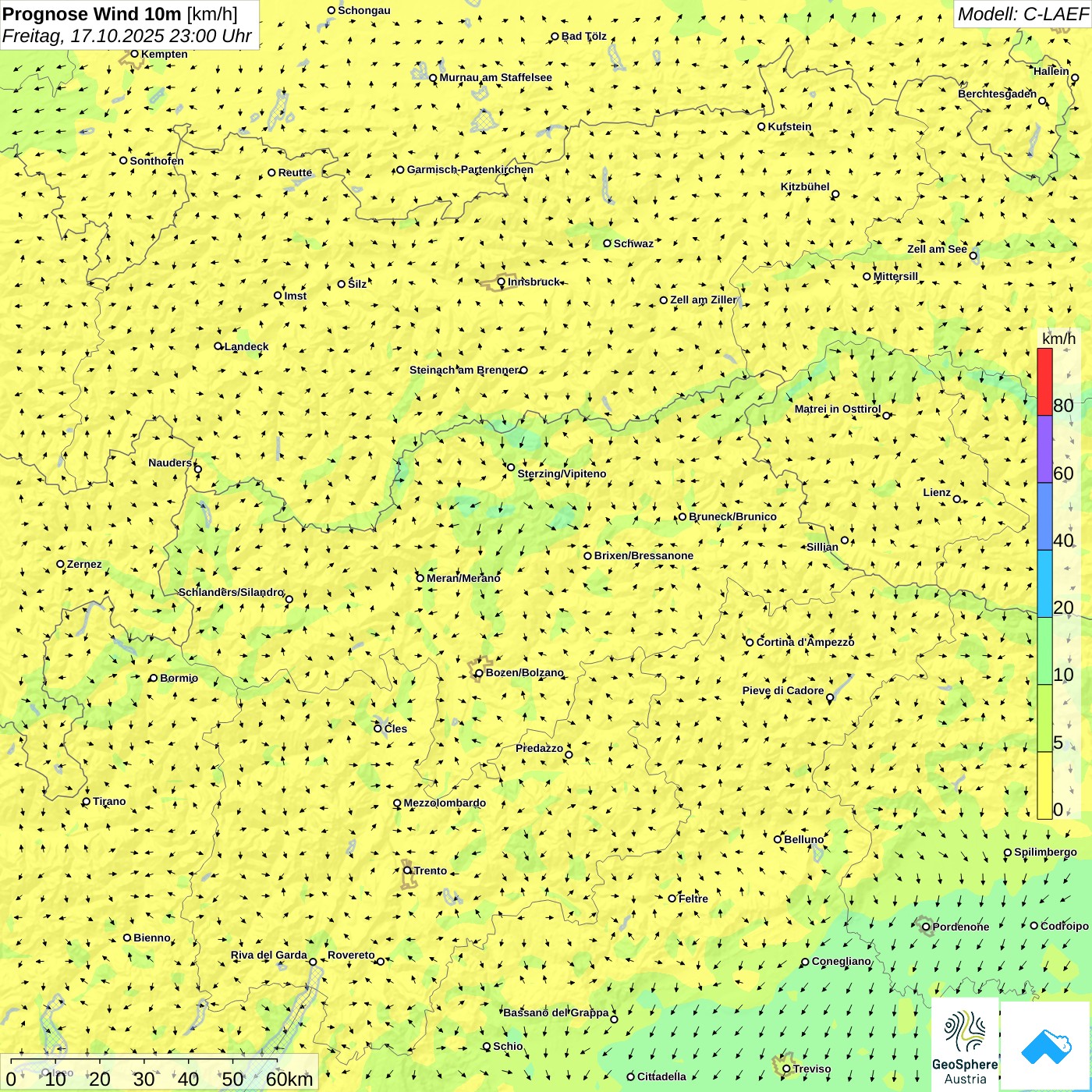Image resolution: width=1092 pixels, height=1092 pixels.
Task: Click the red 80 km/h legend color
Action: pos(1044,381)
